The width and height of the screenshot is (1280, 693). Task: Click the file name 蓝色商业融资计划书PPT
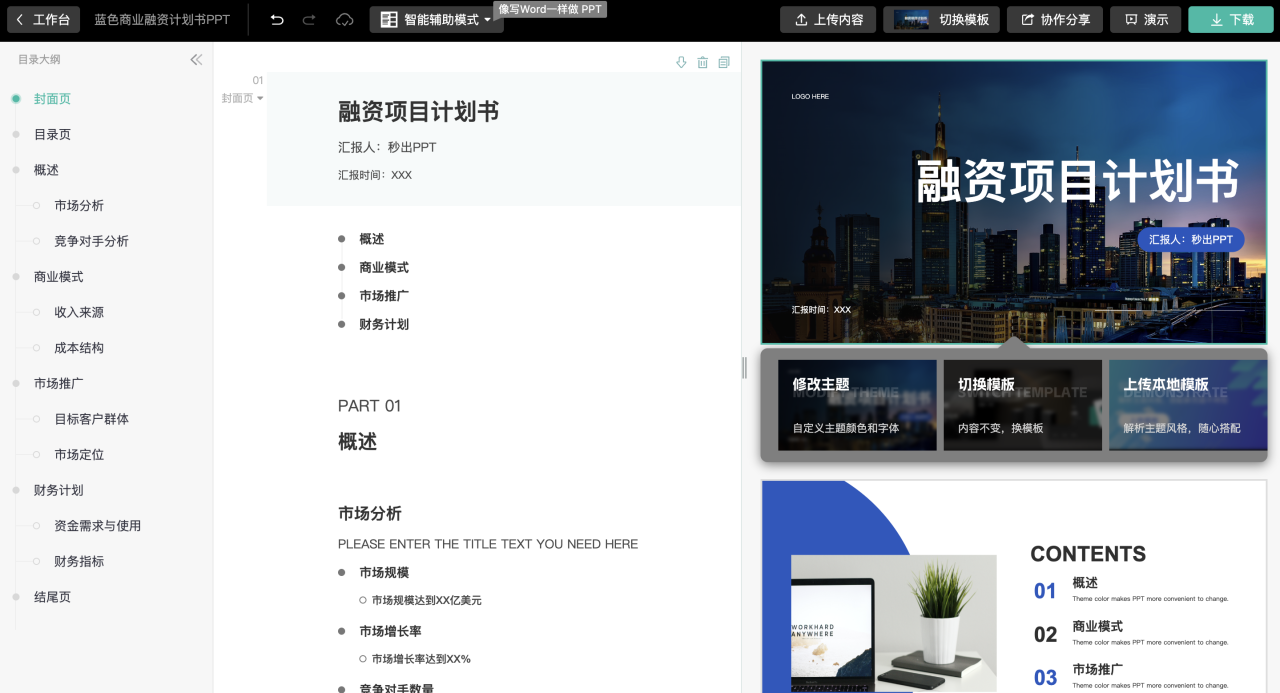[x=162, y=20]
